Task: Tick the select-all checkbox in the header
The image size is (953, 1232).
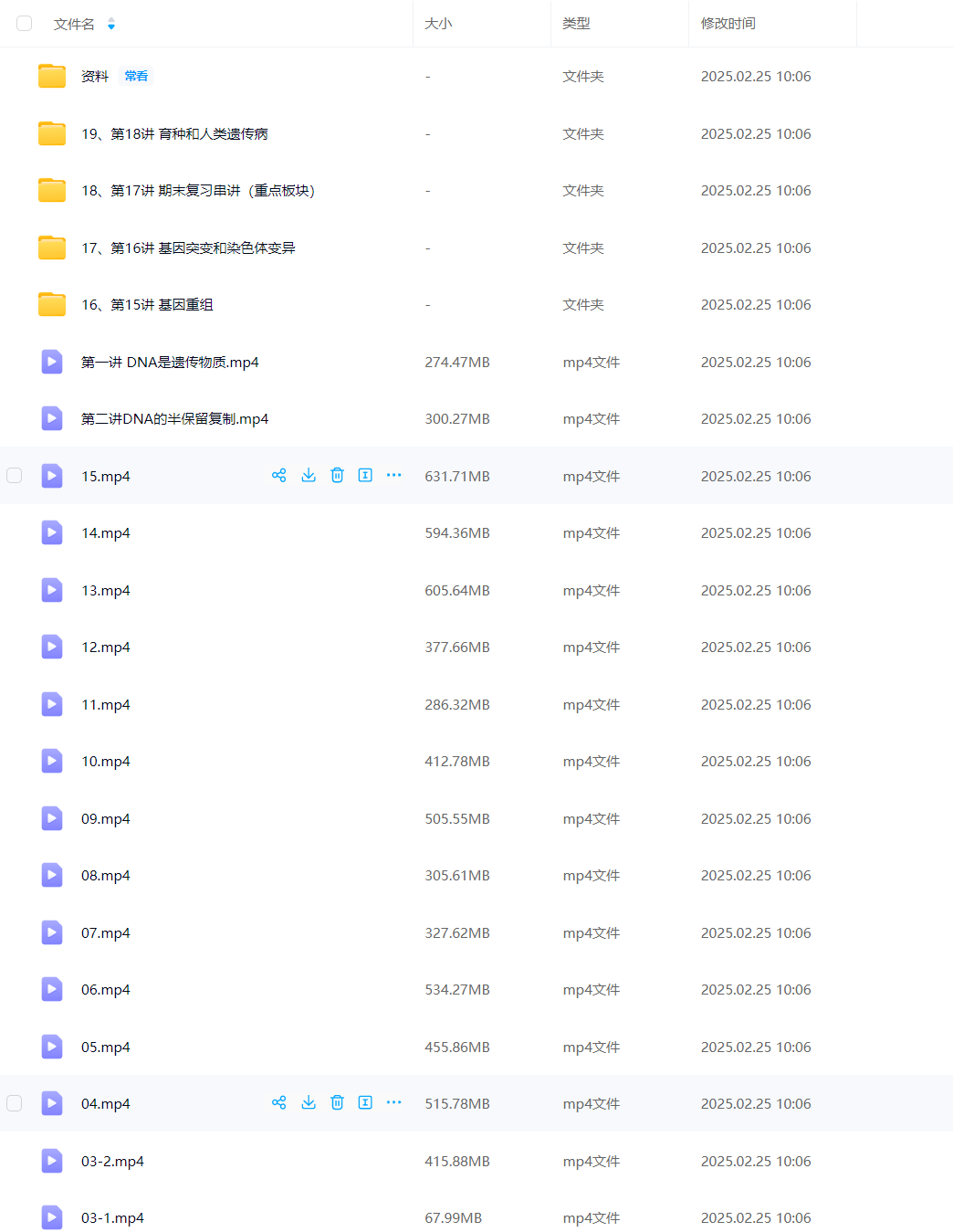Action: pyautogui.click(x=25, y=24)
